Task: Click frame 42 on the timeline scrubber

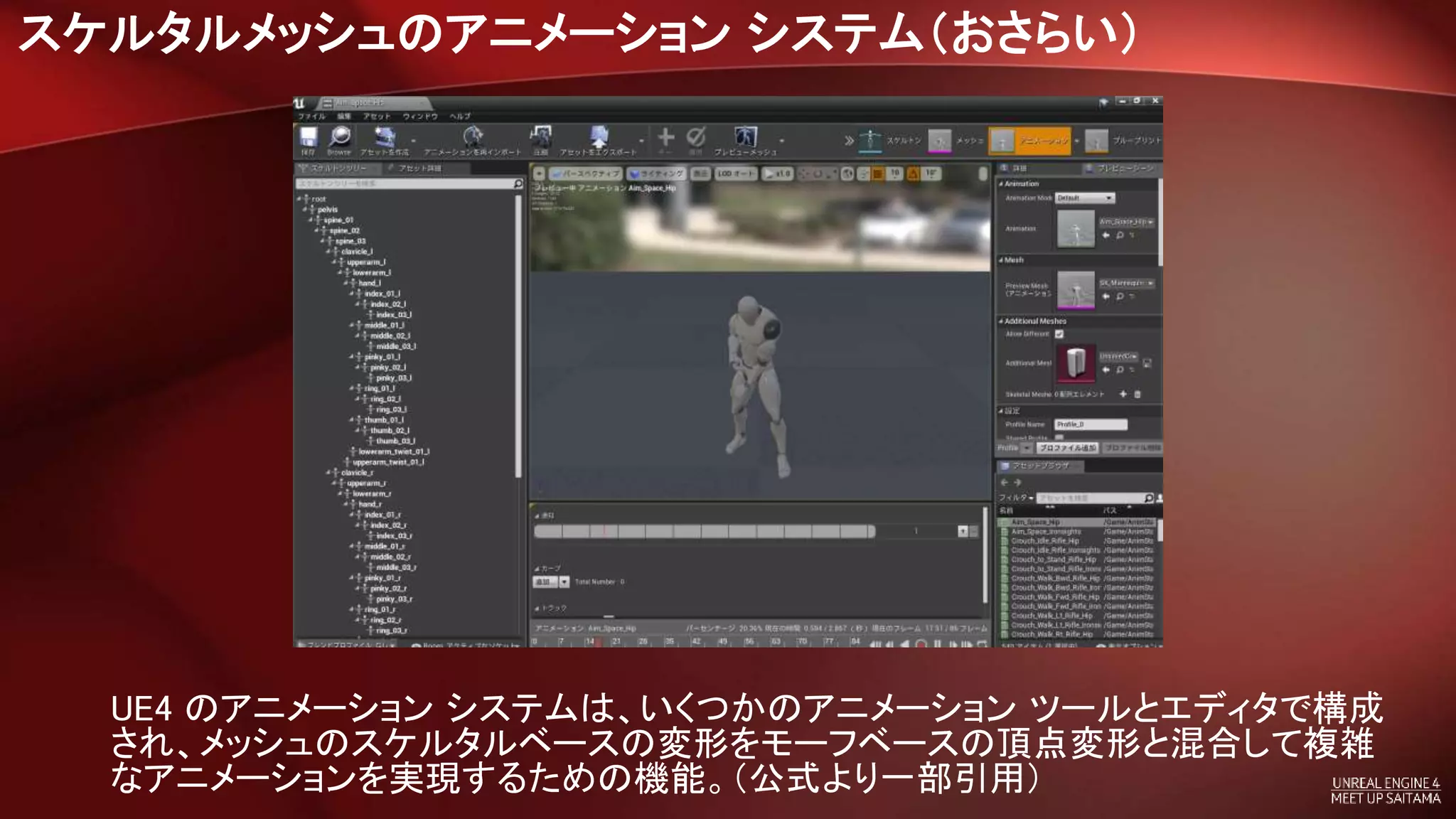Action: click(696, 642)
